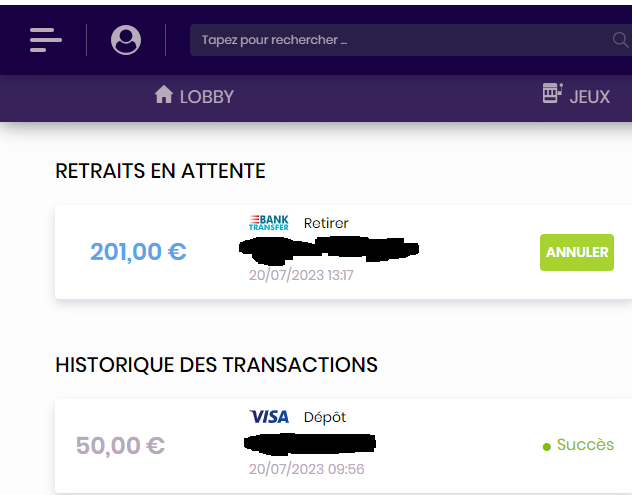Viewport: 632px width, 495px height.
Task: Select the 50,00 € deposit amount
Action: pos(121,446)
